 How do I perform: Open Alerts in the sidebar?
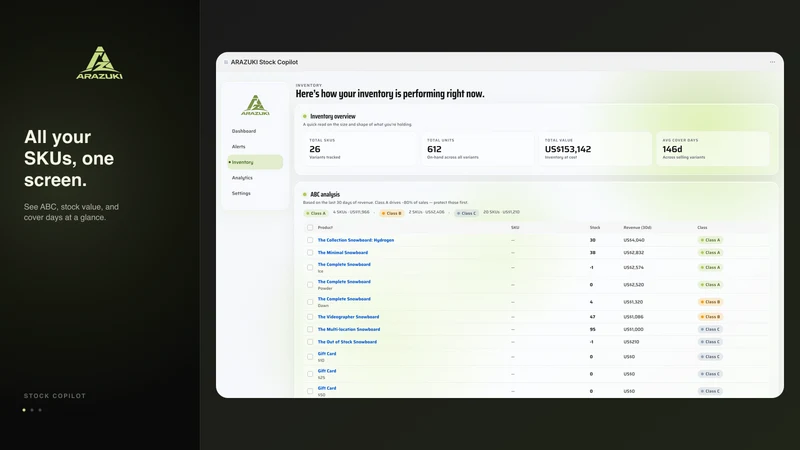tap(239, 147)
